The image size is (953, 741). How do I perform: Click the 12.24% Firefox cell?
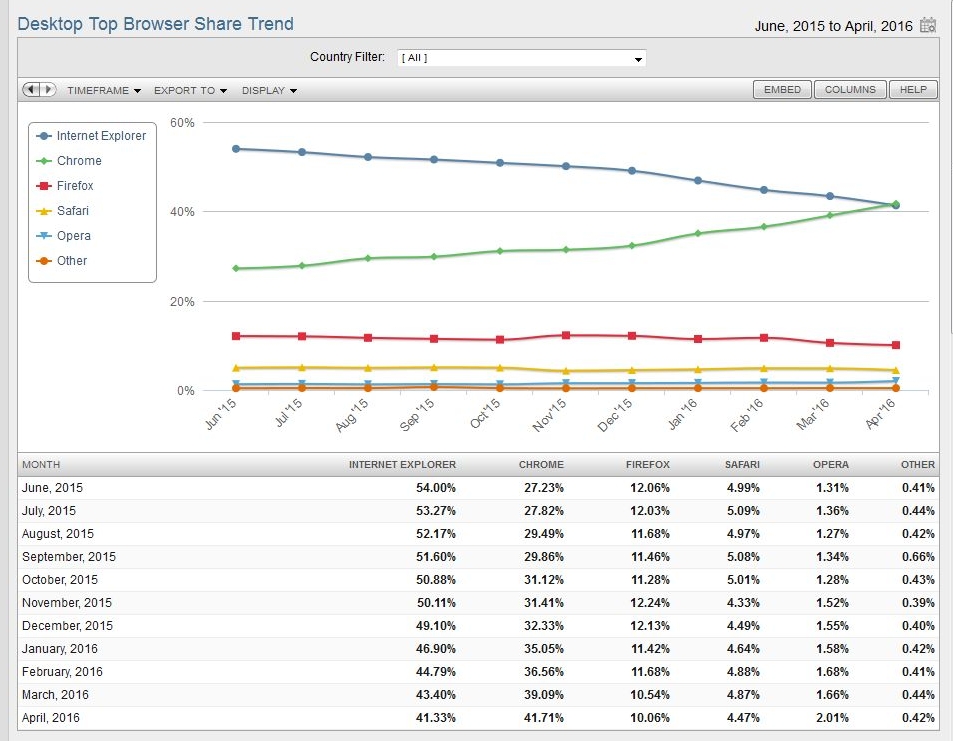coord(650,603)
